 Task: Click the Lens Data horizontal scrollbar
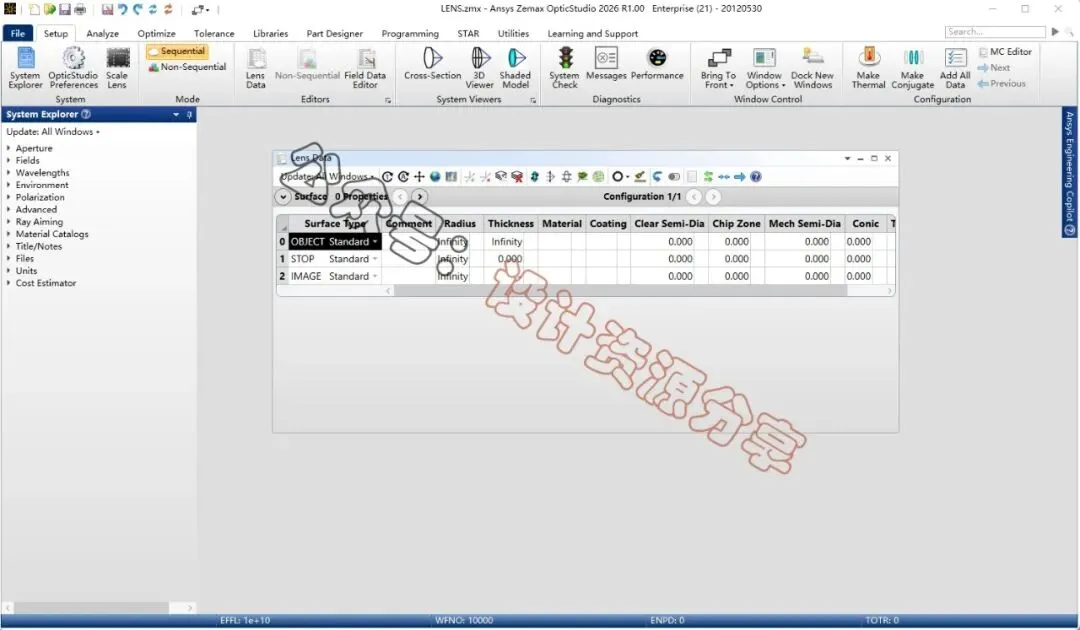(x=620, y=291)
